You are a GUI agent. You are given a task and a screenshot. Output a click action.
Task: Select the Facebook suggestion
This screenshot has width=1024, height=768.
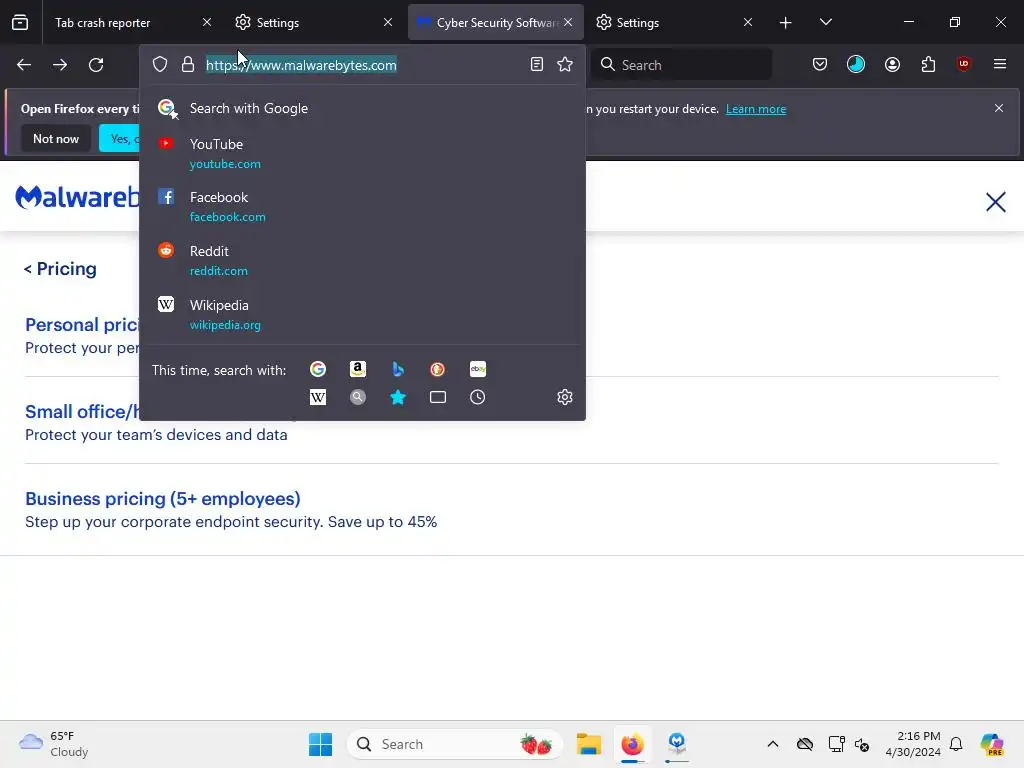click(x=362, y=206)
